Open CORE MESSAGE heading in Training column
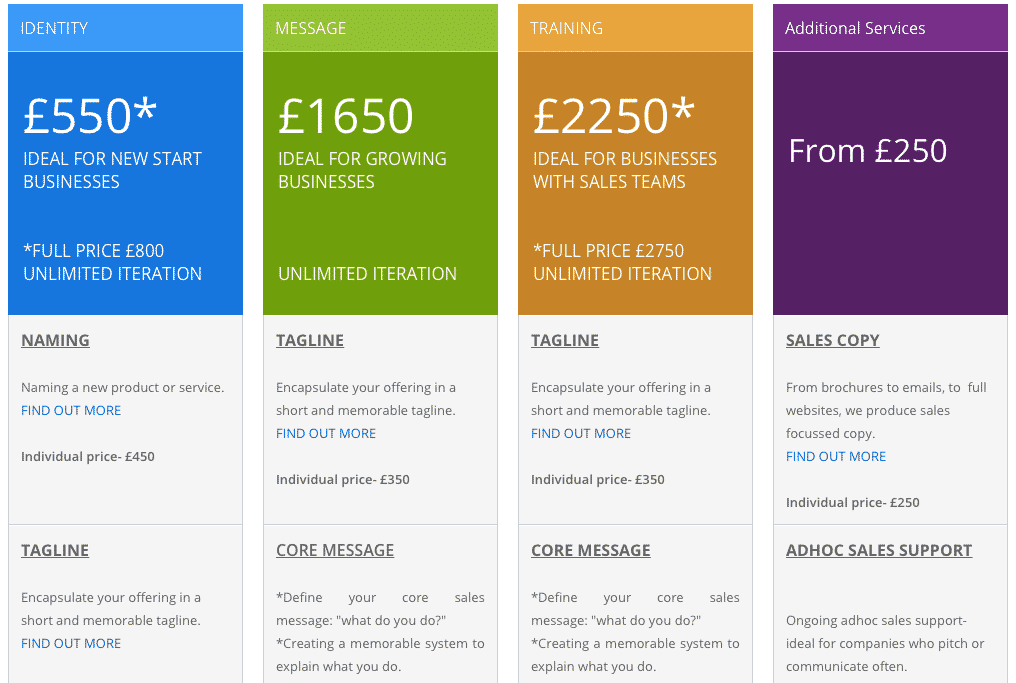Screen dimensions: 1016x683 (591, 550)
